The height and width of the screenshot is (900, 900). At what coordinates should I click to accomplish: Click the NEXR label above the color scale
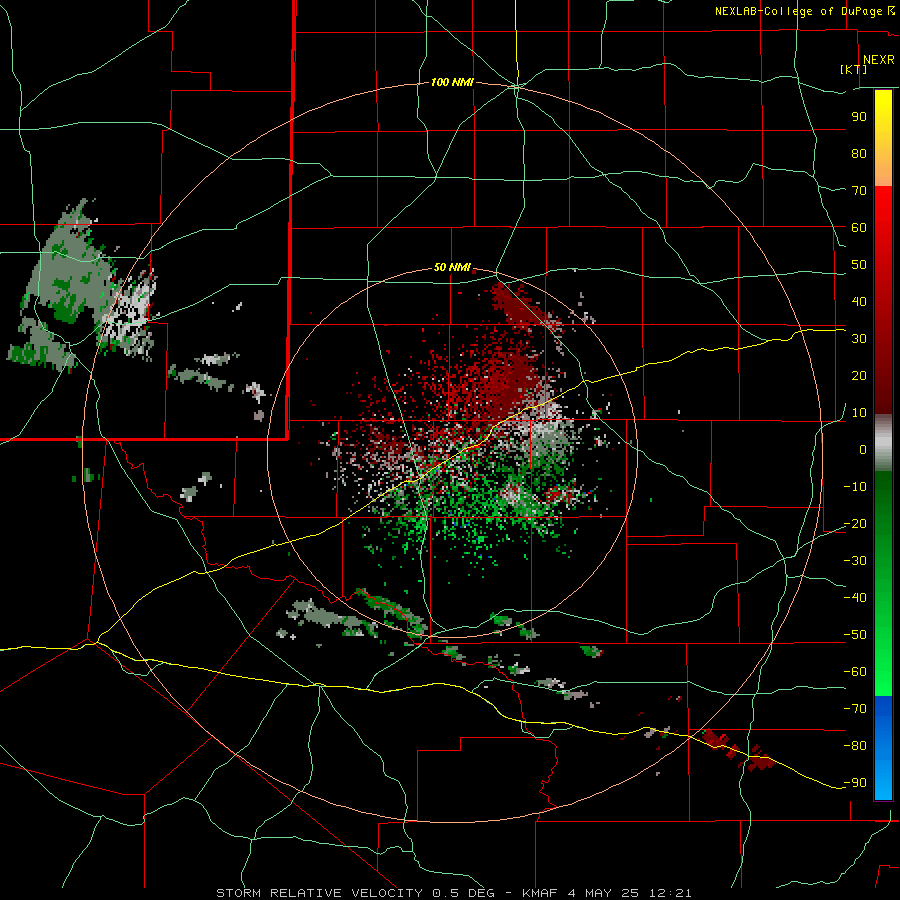879,60
